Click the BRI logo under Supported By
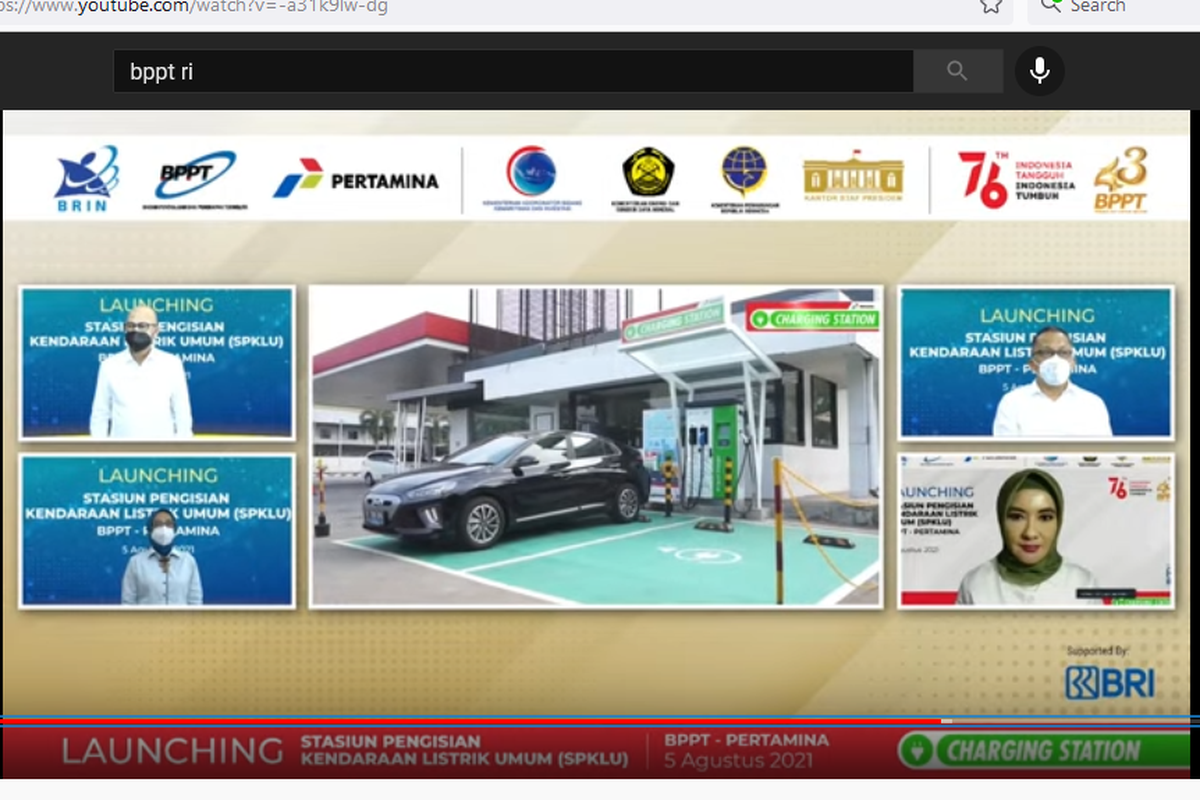The height and width of the screenshot is (800, 1200). [1109, 682]
